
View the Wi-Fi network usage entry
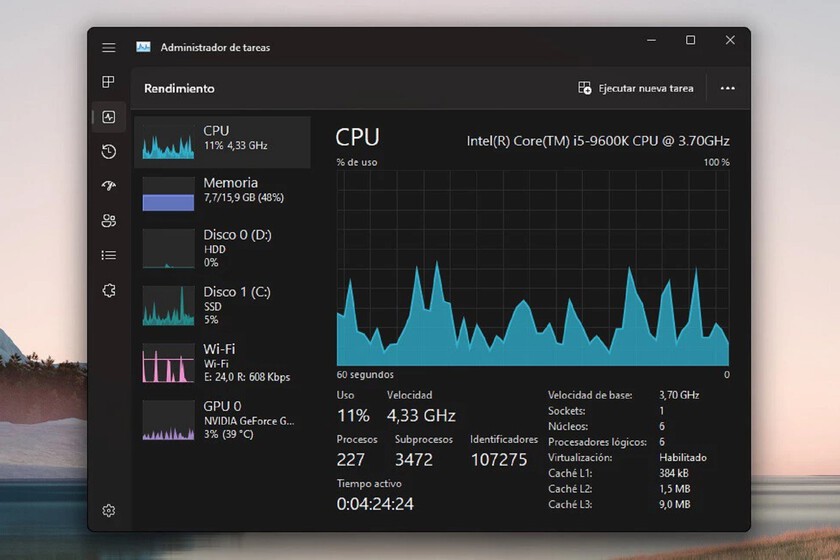(x=222, y=363)
